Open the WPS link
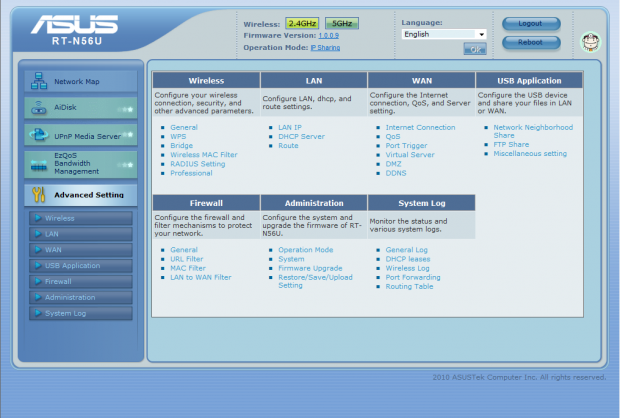 [x=178, y=136]
